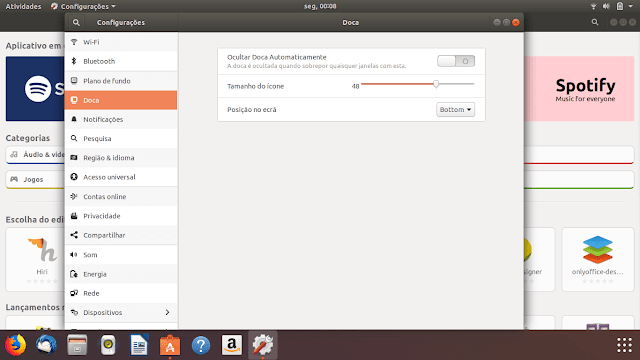Expand the Dispositivos chevron arrow
The width and height of the screenshot is (640, 360).
[167, 312]
